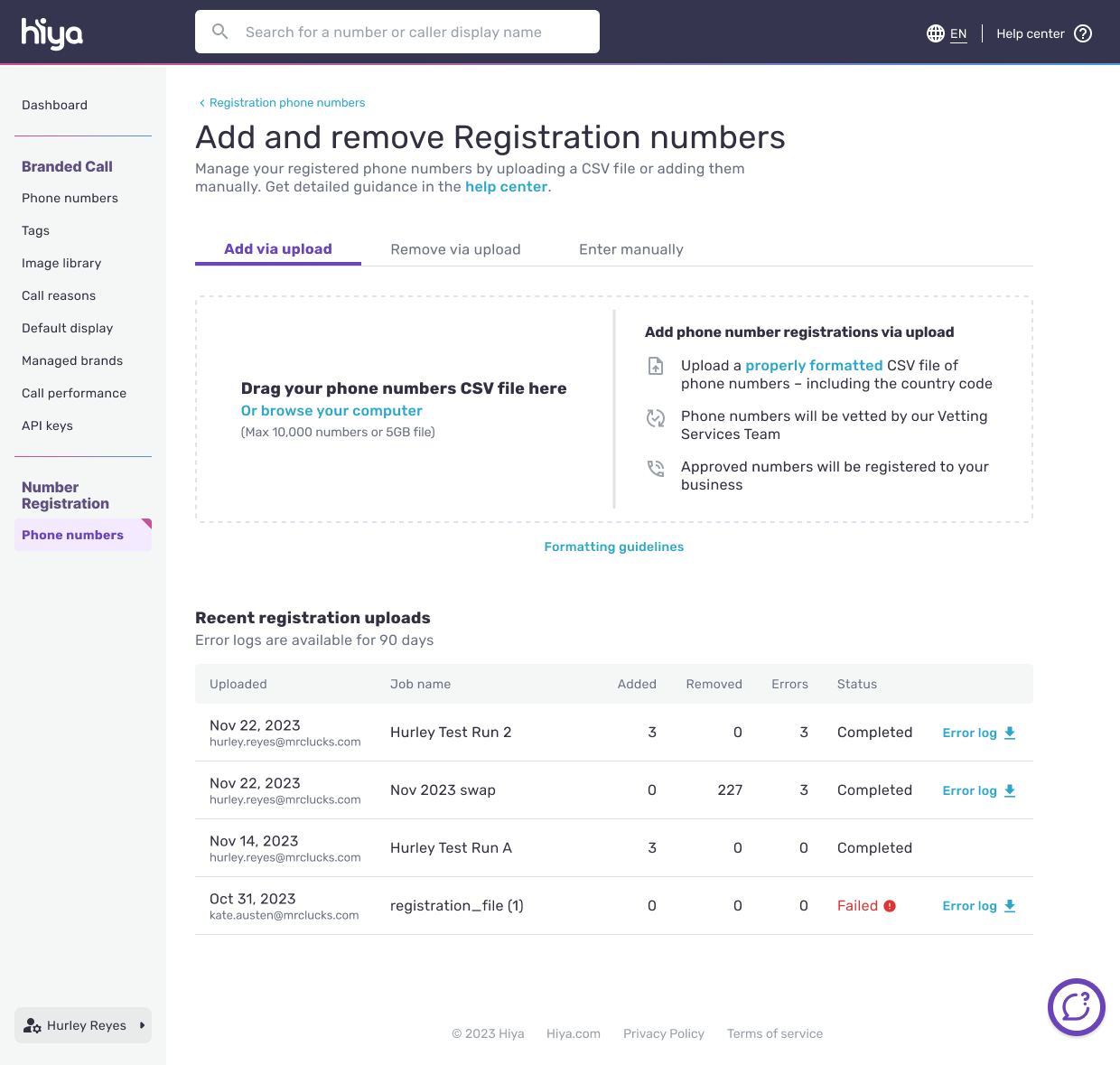Click the properly formatted link

[813, 365]
